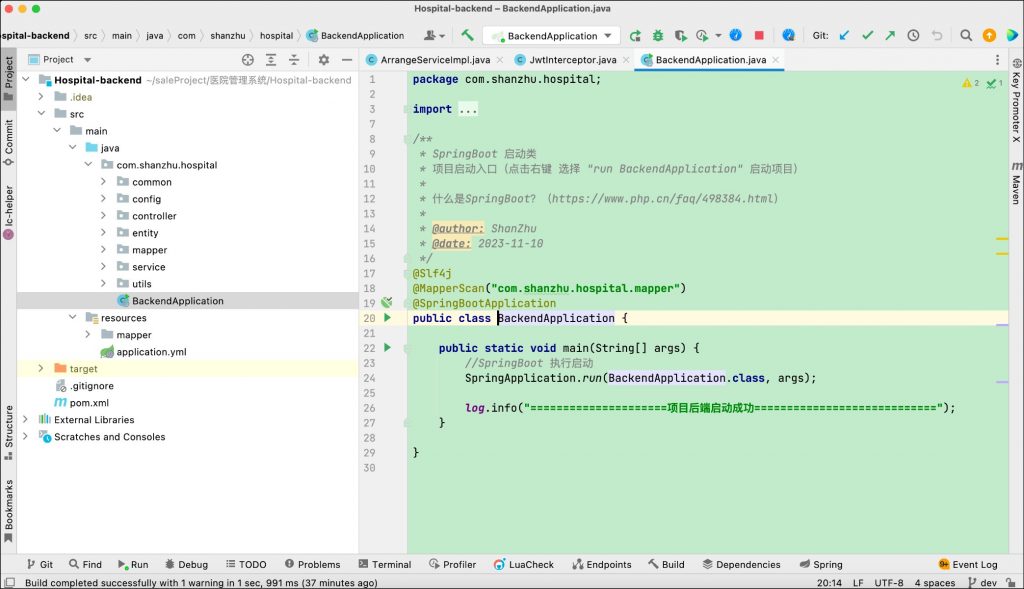Select application.yml in the project tree

151,352
